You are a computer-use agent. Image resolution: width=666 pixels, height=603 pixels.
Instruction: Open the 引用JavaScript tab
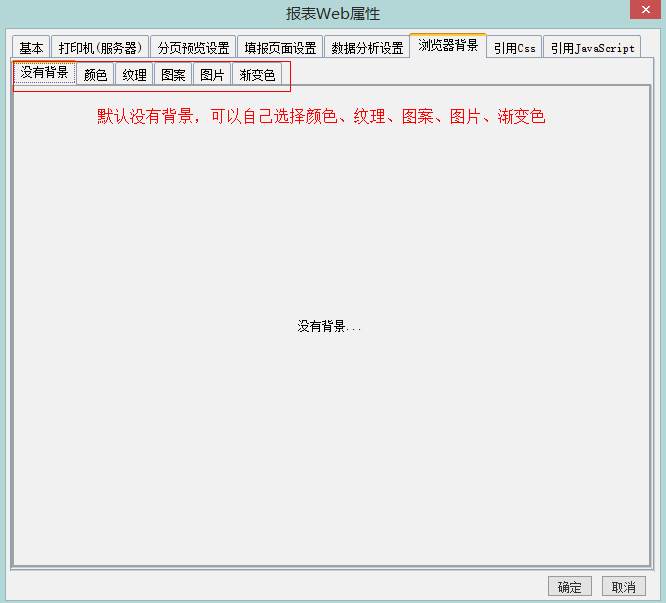(x=592, y=47)
